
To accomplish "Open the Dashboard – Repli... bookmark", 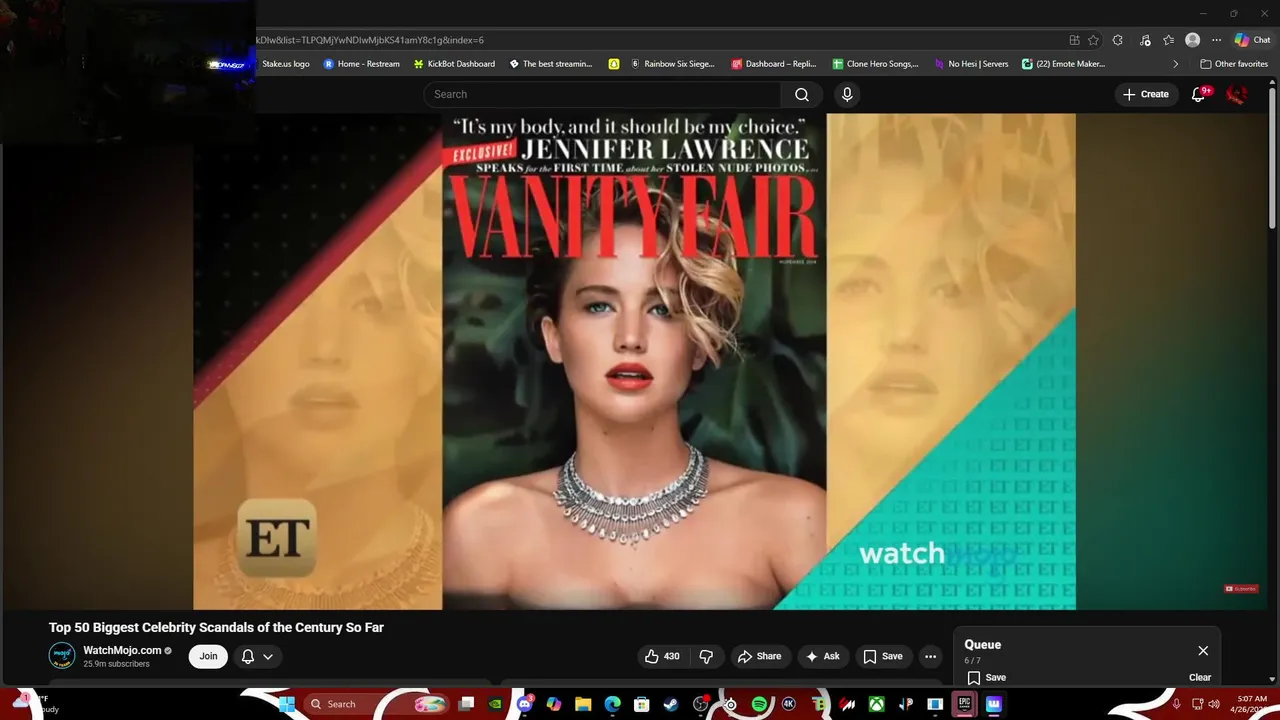I will [x=774, y=64].
